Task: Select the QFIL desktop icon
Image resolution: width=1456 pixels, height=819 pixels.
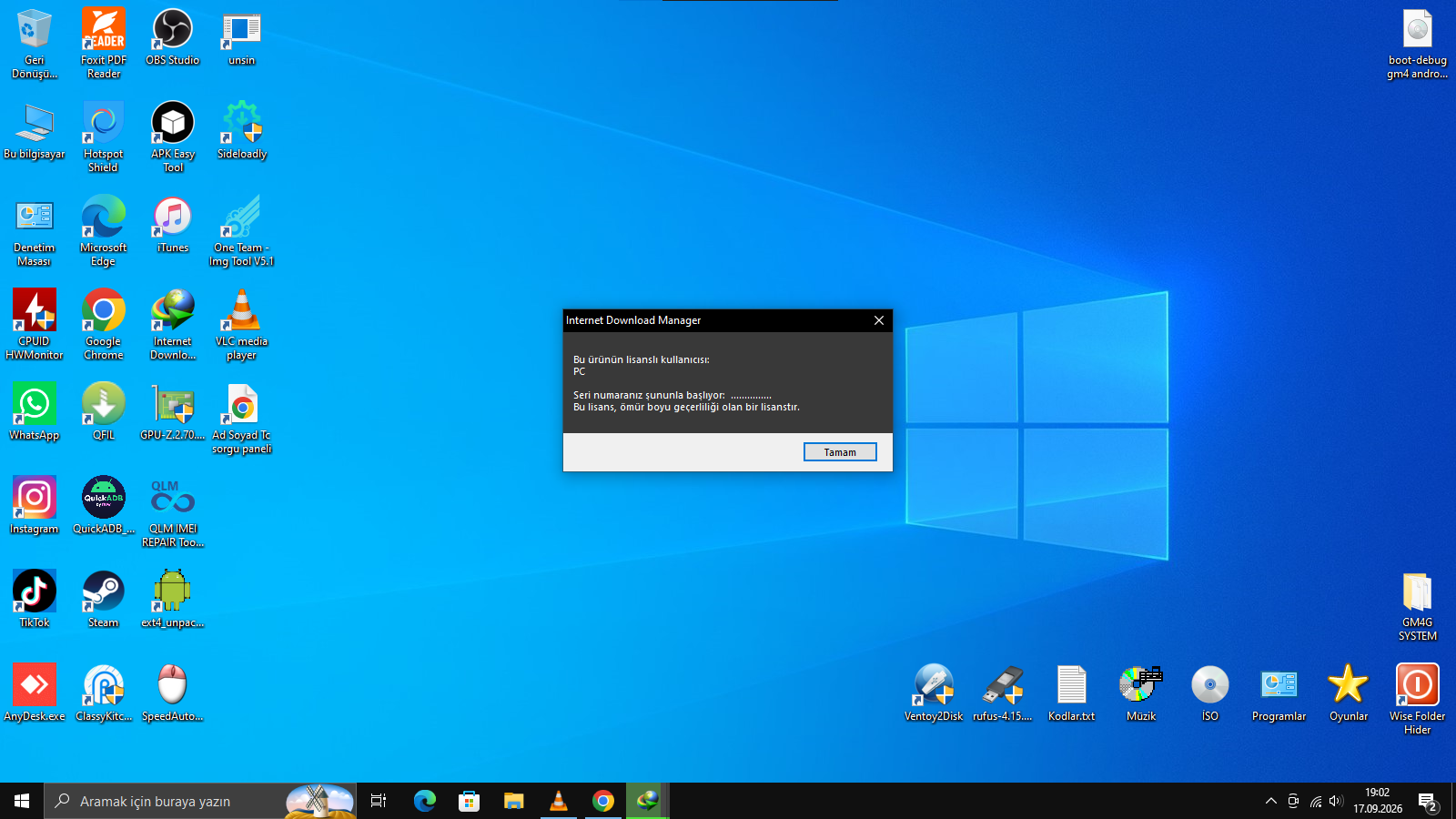Action: click(104, 412)
